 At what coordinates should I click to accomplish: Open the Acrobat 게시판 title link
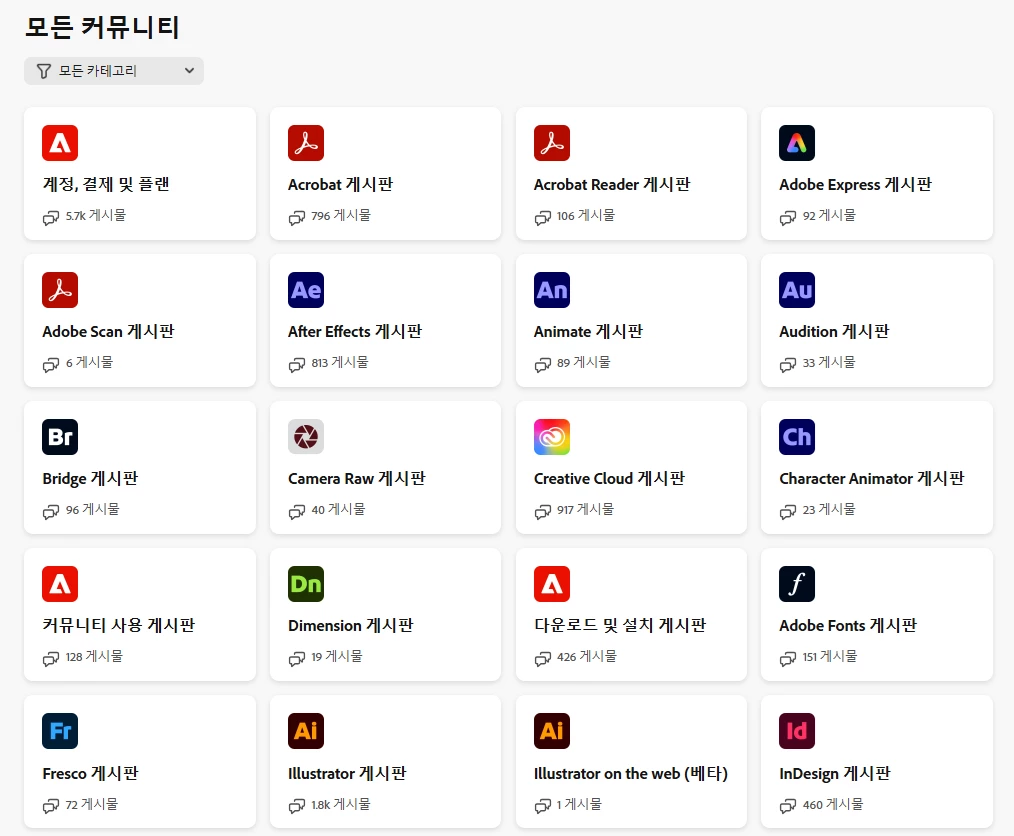click(x=340, y=184)
